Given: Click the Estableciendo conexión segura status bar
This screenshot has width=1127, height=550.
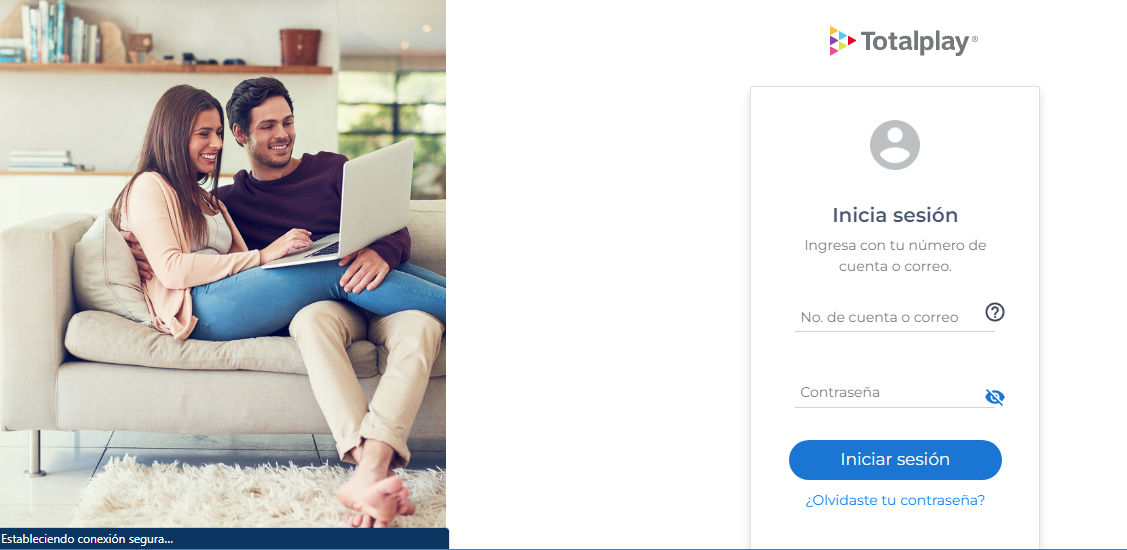Looking at the screenshot, I should tap(224, 538).
